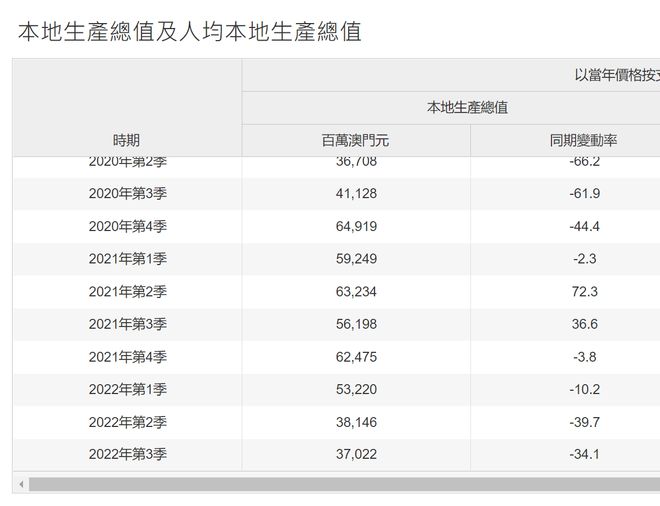Select the 2021年第2季 row label
Image resolution: width=660 pixels, height=506 pixels.
[126, 292]
